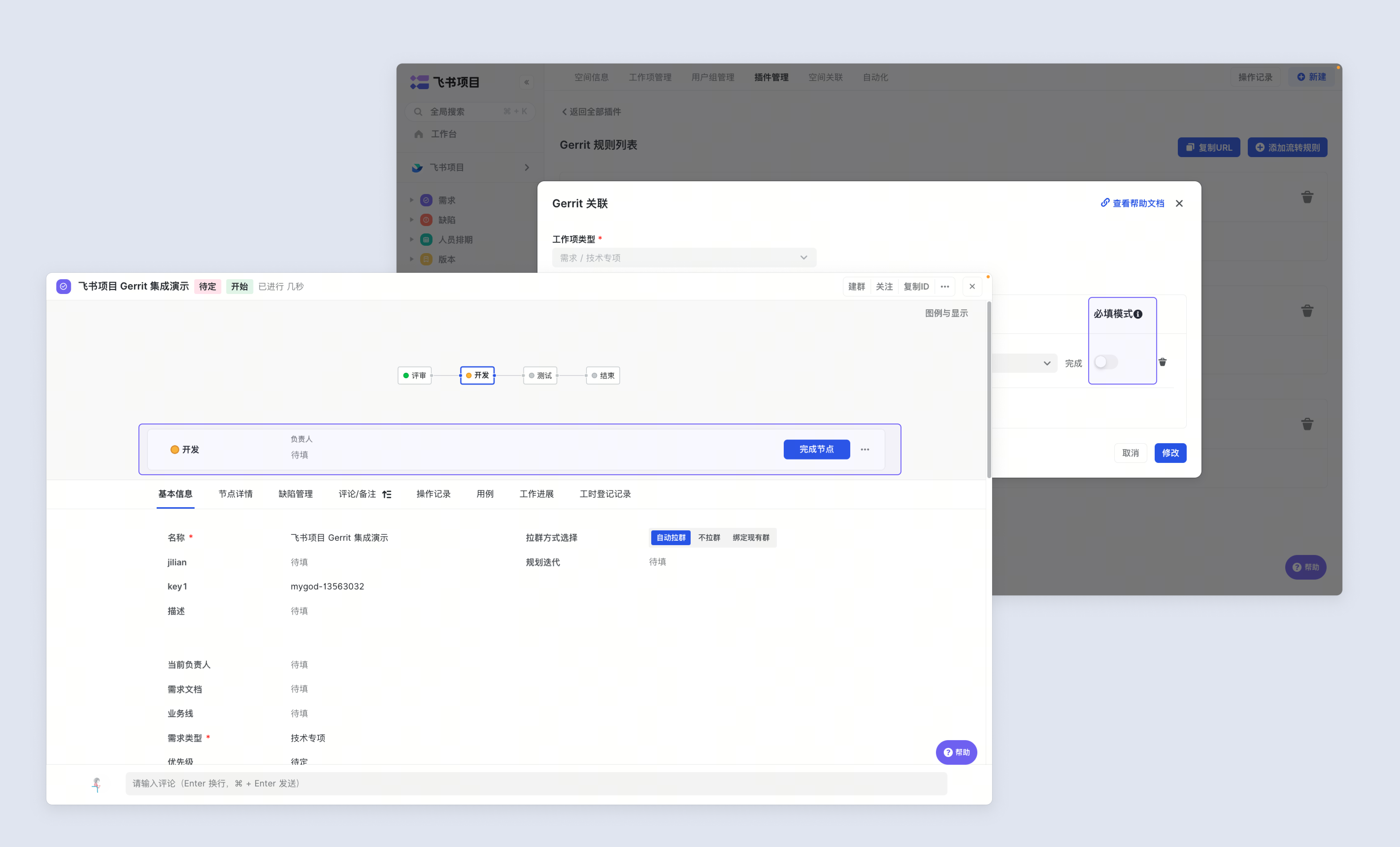Delete the second Gerrit rule in list
1400x847 pixels.
[x=1307, y=311]
